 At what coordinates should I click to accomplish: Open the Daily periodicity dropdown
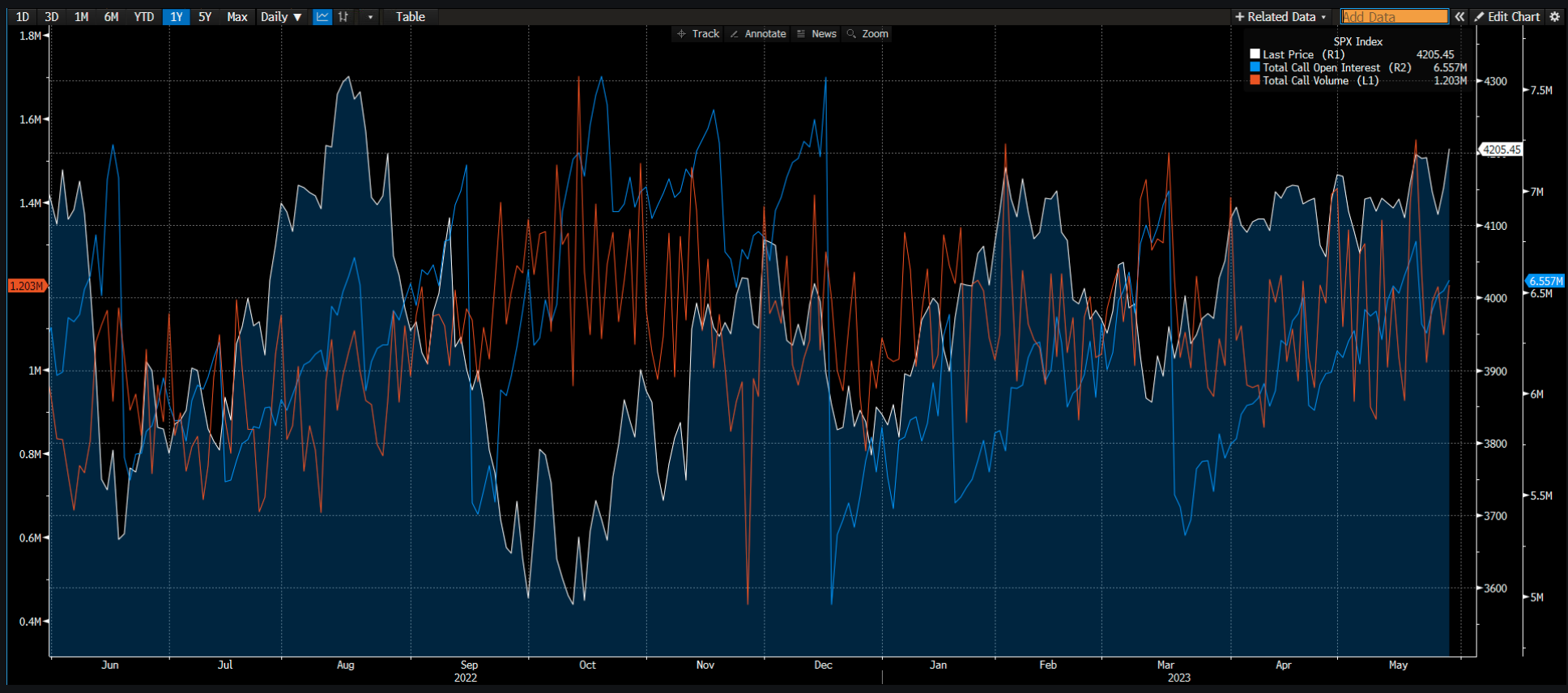tap(281, 17)
